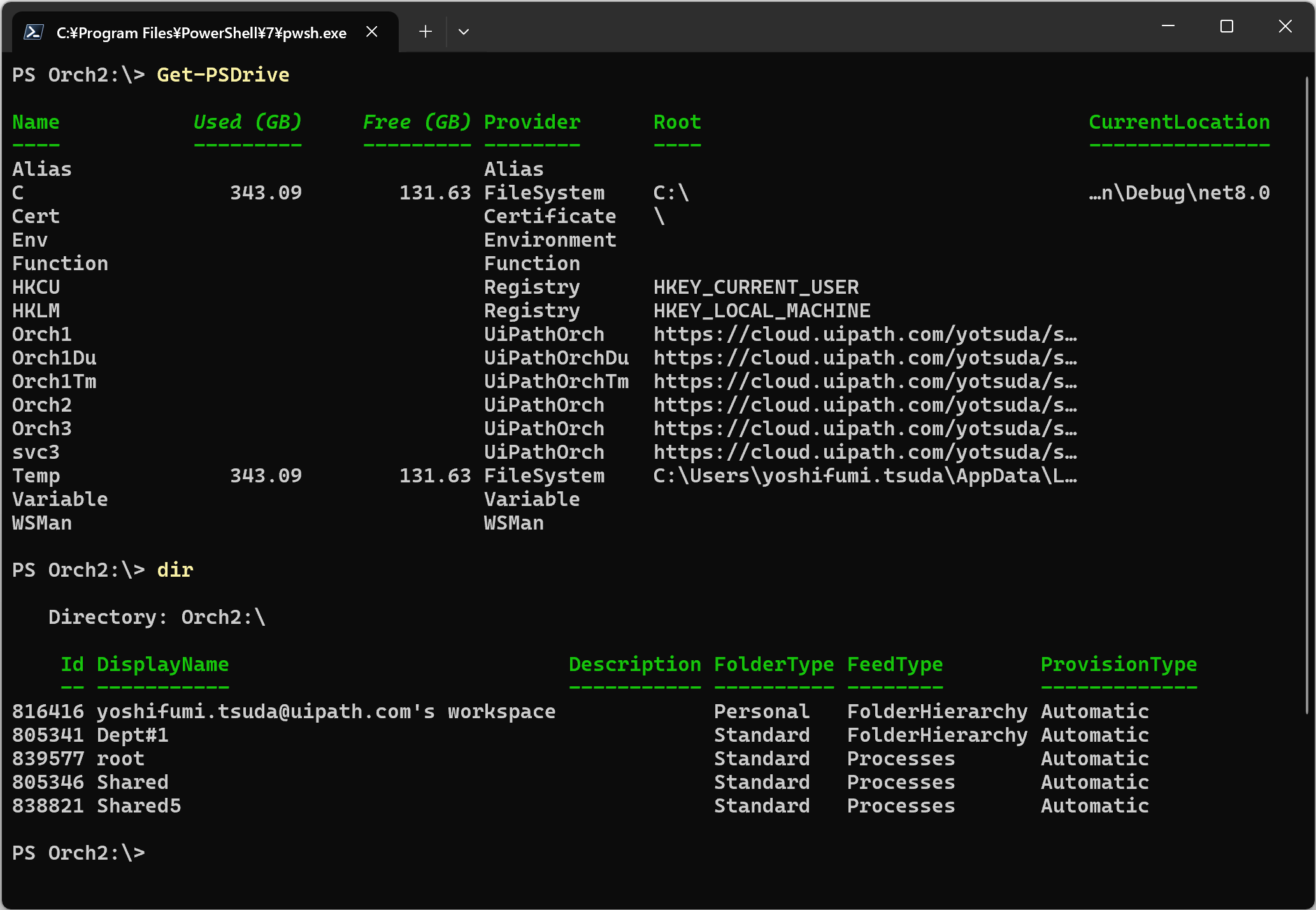Viewport: 1316px width, 910px height.
Task: Click the Provider column header
Action: [x=533, y=122]
